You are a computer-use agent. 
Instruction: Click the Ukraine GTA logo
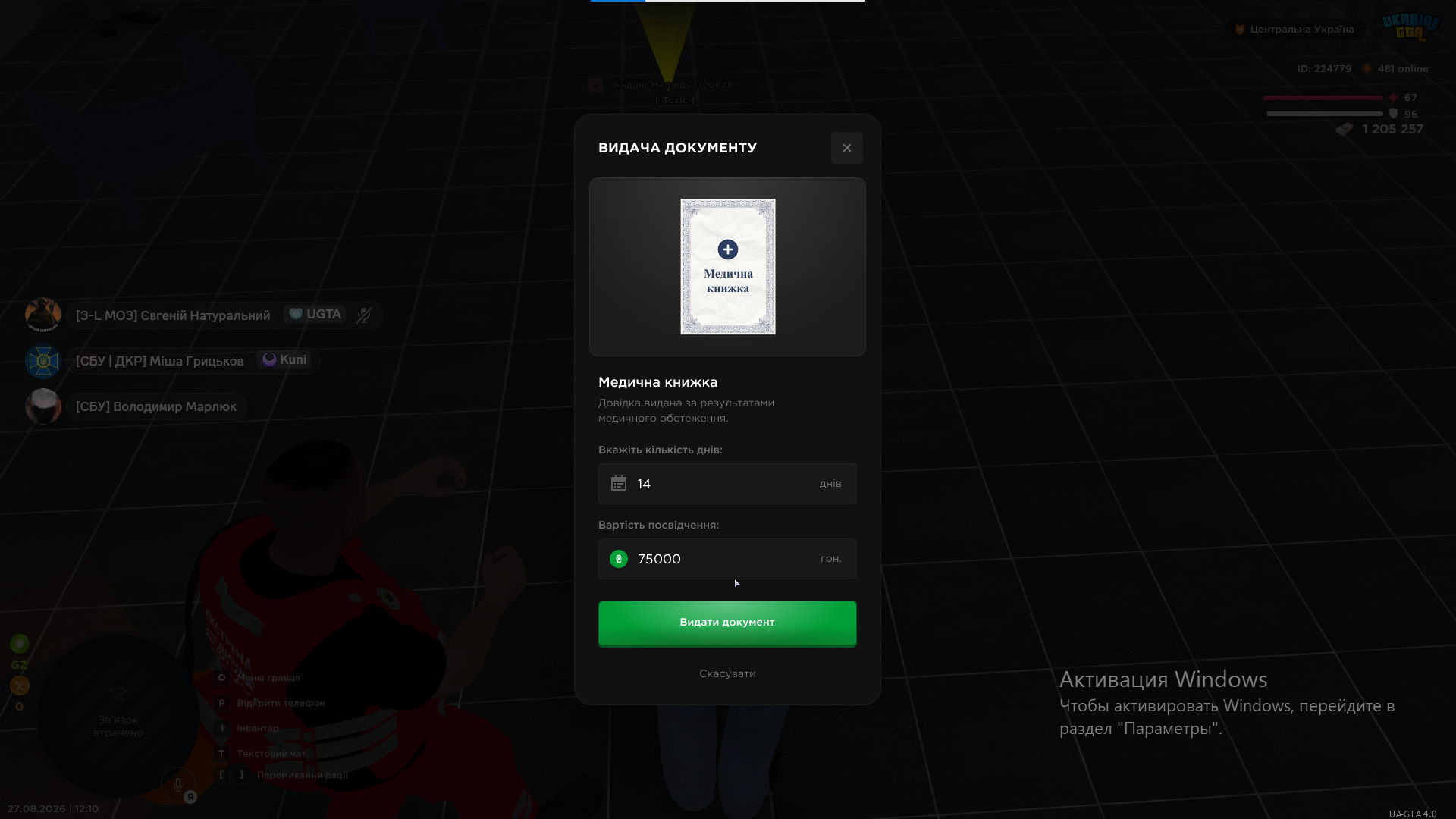pos(1410,27)
